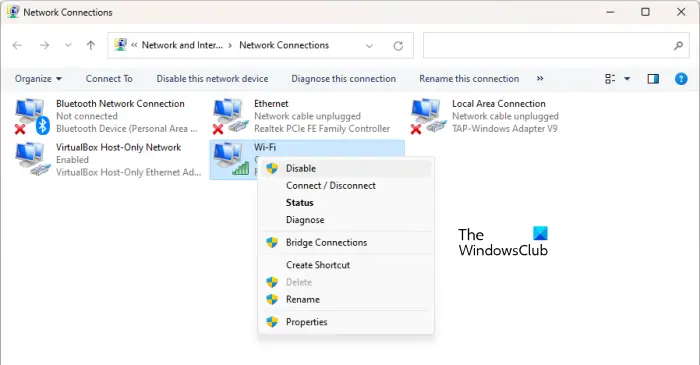Click Disable this network device
This screenshot has height=365, width=700.
[212, 79]
